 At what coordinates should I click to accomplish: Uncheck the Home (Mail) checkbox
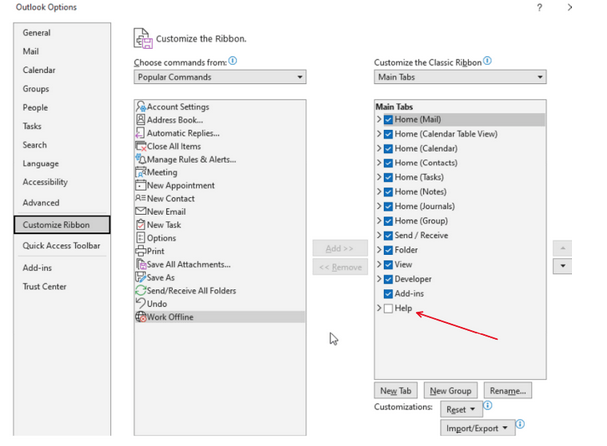point(388,120)
